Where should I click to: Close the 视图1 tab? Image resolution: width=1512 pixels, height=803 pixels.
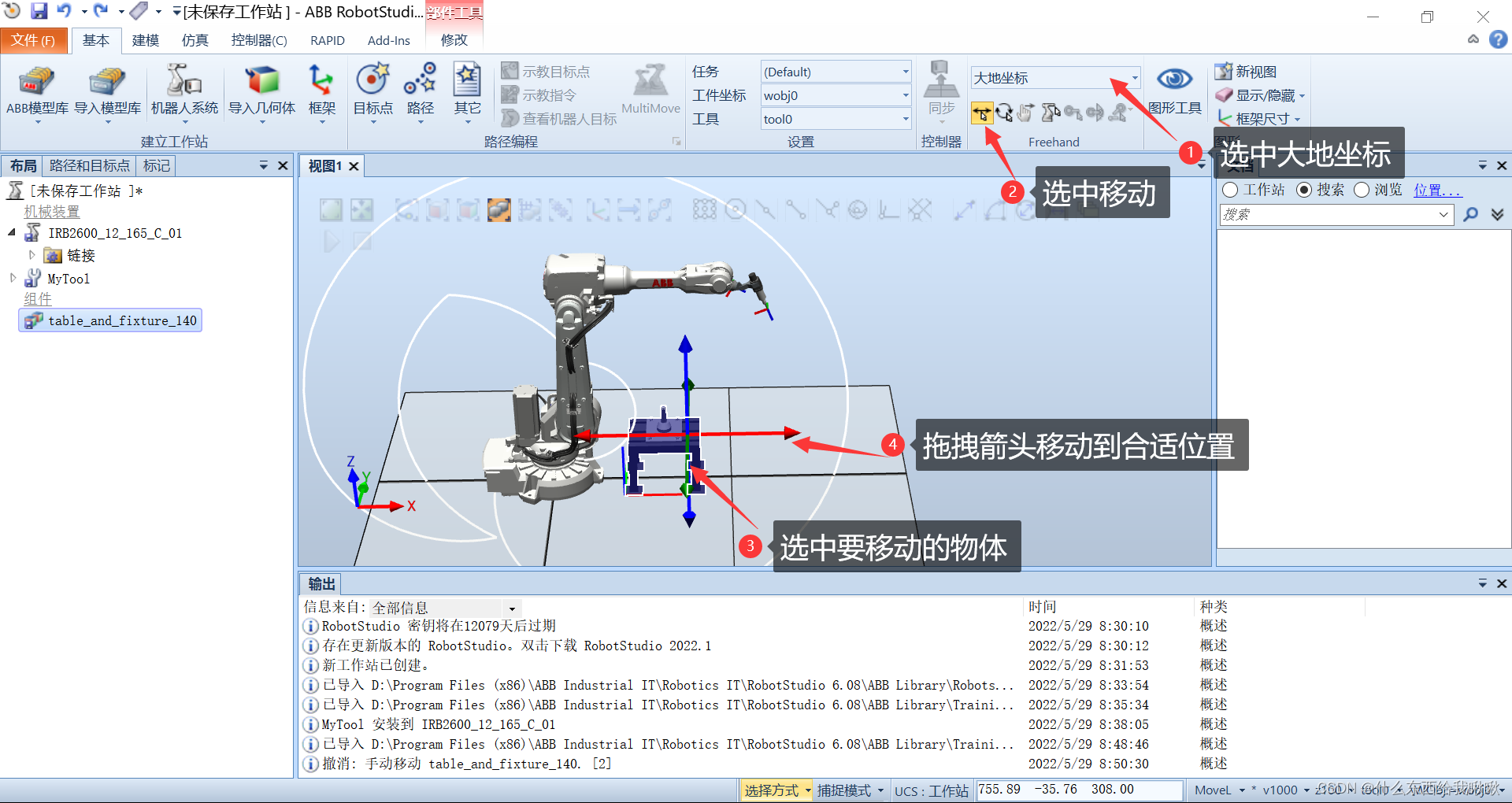(x=354, y=166)
